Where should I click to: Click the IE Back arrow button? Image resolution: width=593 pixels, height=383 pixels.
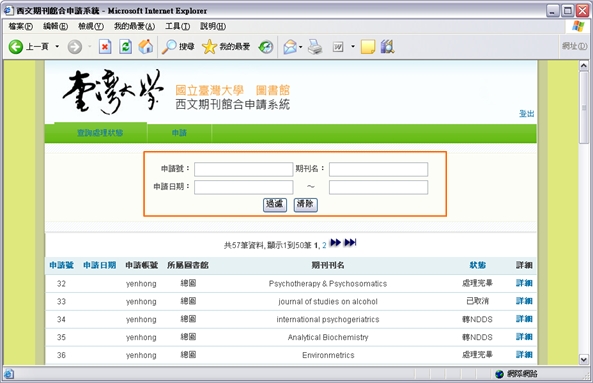[16, 47]
